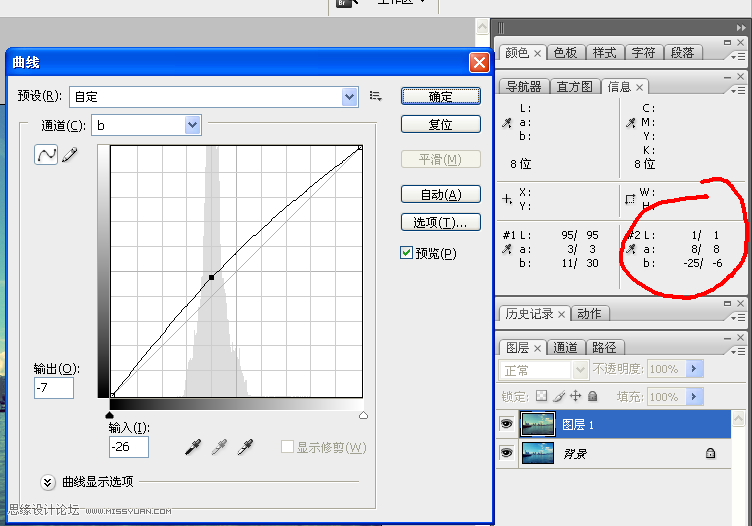
Task: Open the Opacity slider arrow
Action: [x=694, y=369]
